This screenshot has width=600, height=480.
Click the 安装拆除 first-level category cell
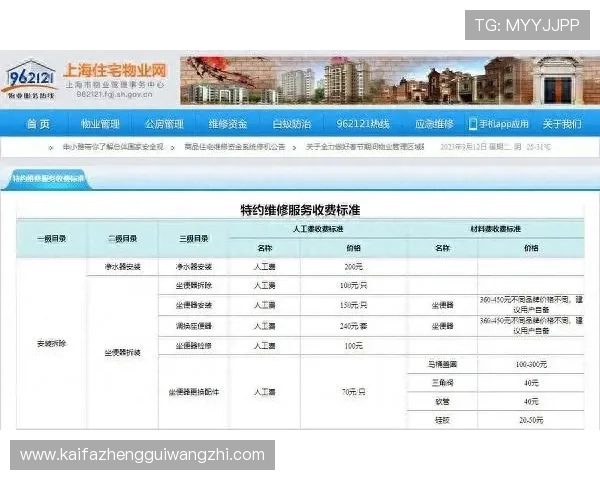pyautogui.click(x=52, y=343)
